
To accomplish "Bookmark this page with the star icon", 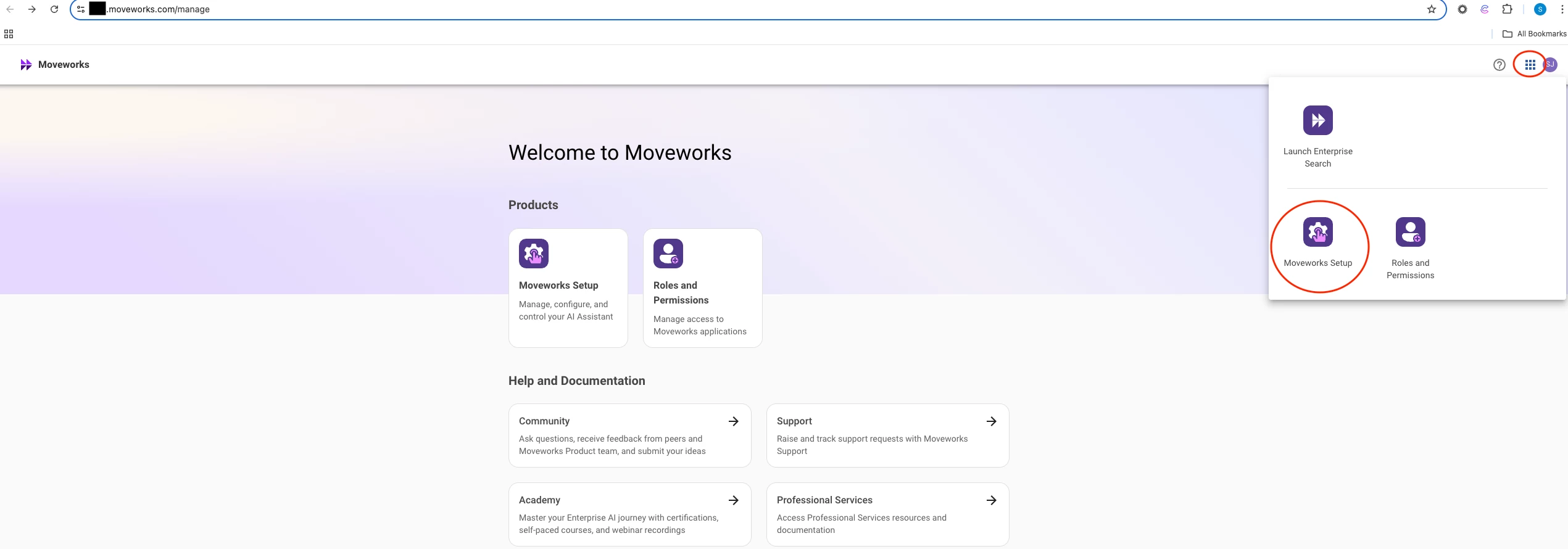I will click(x=1431, y=9).
